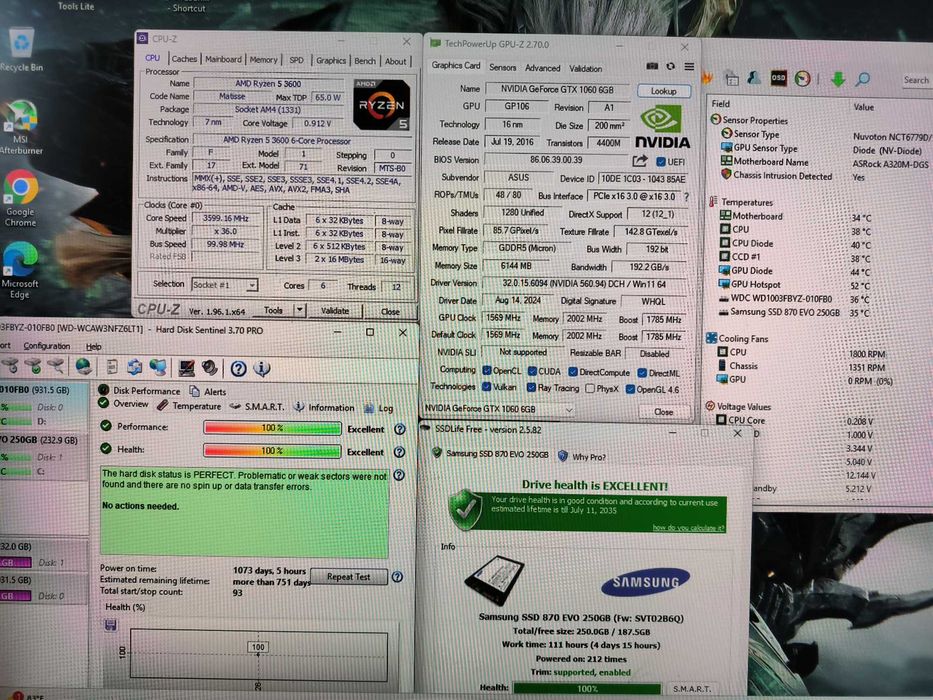Click the GPU-Z screenshot camera icon
Image resolution: width=933 pixels, height=700 pixels.
pyautogui.click(x=652, y=66)
